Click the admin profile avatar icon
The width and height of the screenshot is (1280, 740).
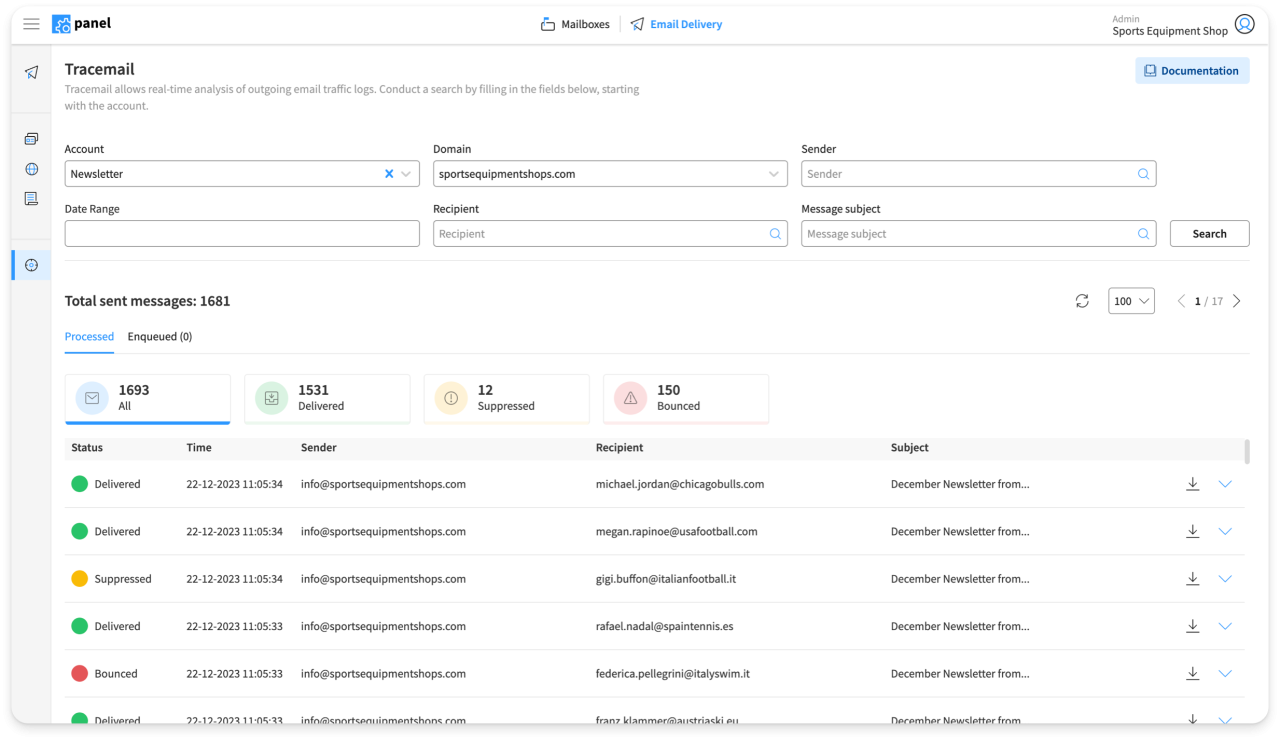(1245, 23)
